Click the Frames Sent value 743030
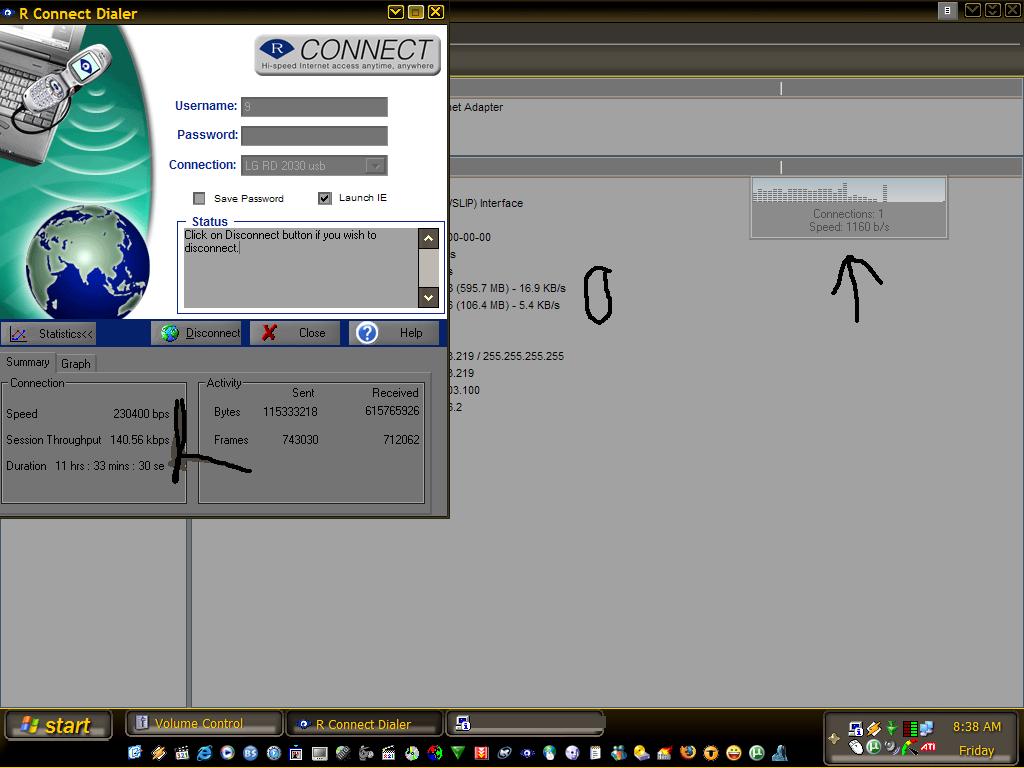This screenshot has width=1024, height=768. point(300,440)
